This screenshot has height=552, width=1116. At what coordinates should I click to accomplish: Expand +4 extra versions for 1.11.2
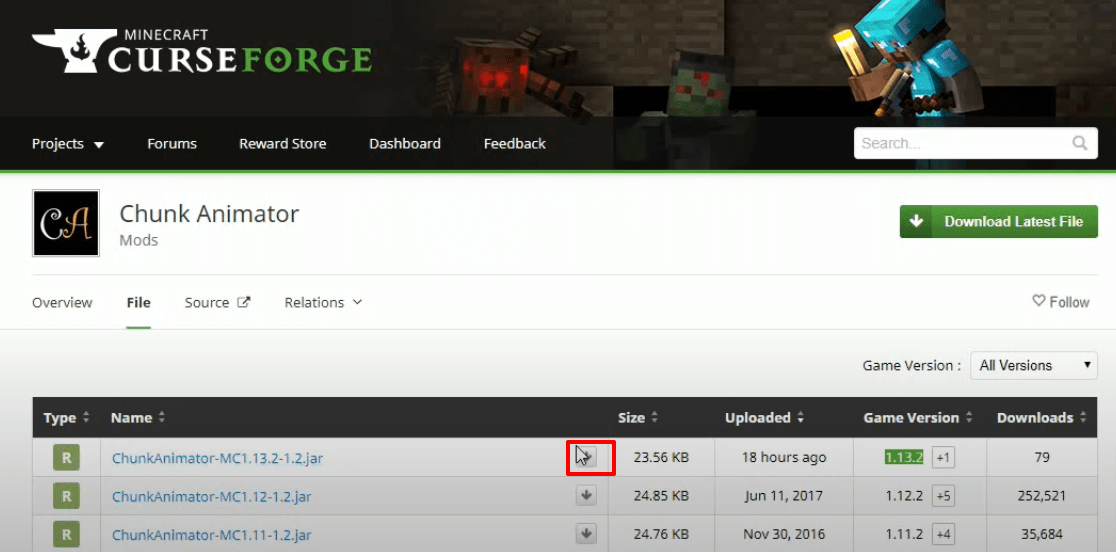click(943, 534)
